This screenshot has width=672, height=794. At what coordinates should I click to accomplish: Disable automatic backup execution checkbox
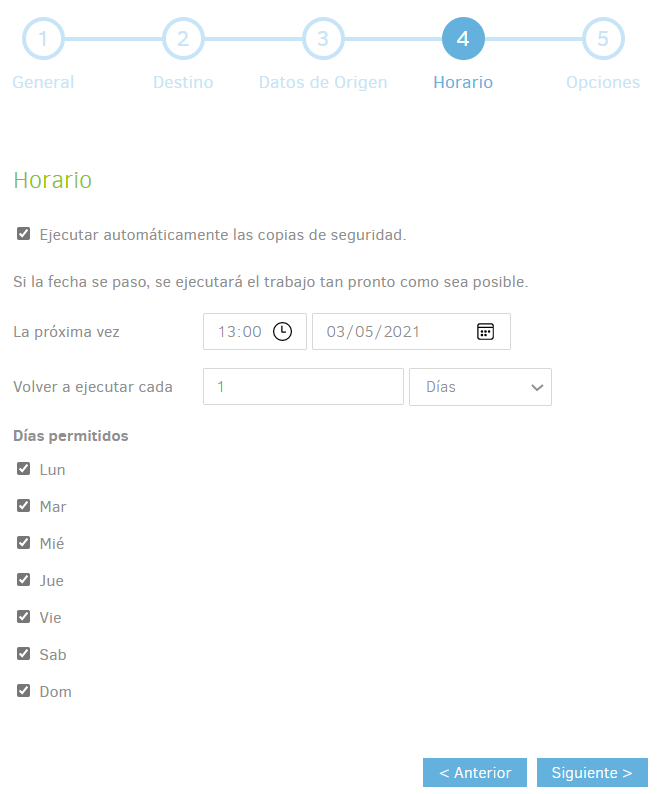(24, 234)
